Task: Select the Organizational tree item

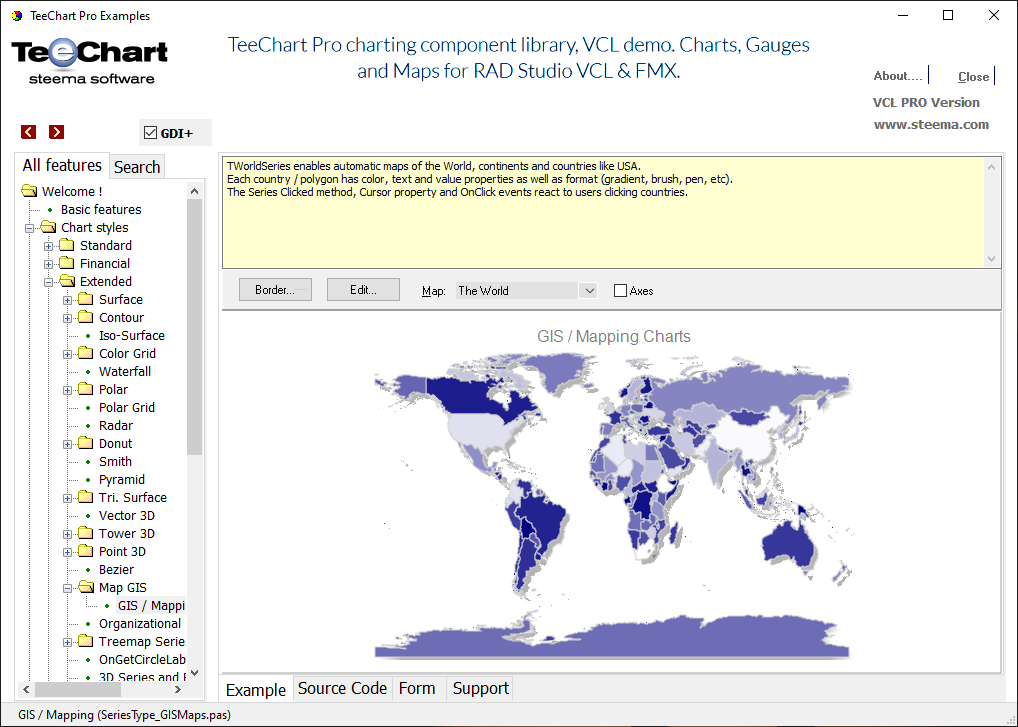Action: (x=140, y=624)
